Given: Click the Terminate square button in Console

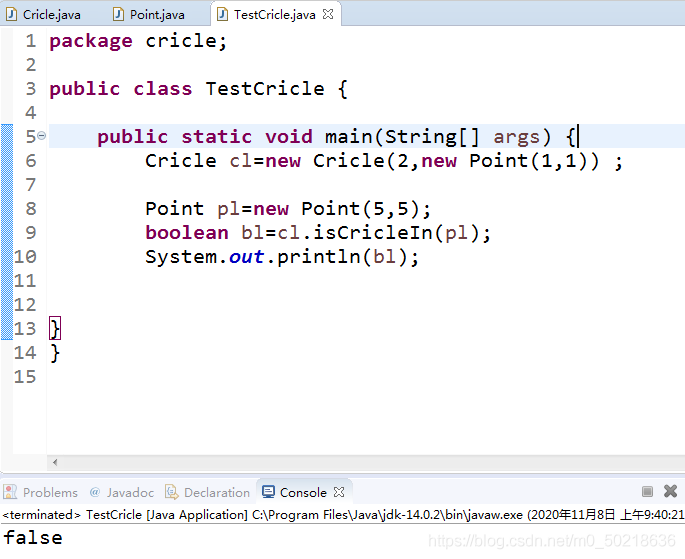Looking at the screenshot, I should click(x=647, y=492).
